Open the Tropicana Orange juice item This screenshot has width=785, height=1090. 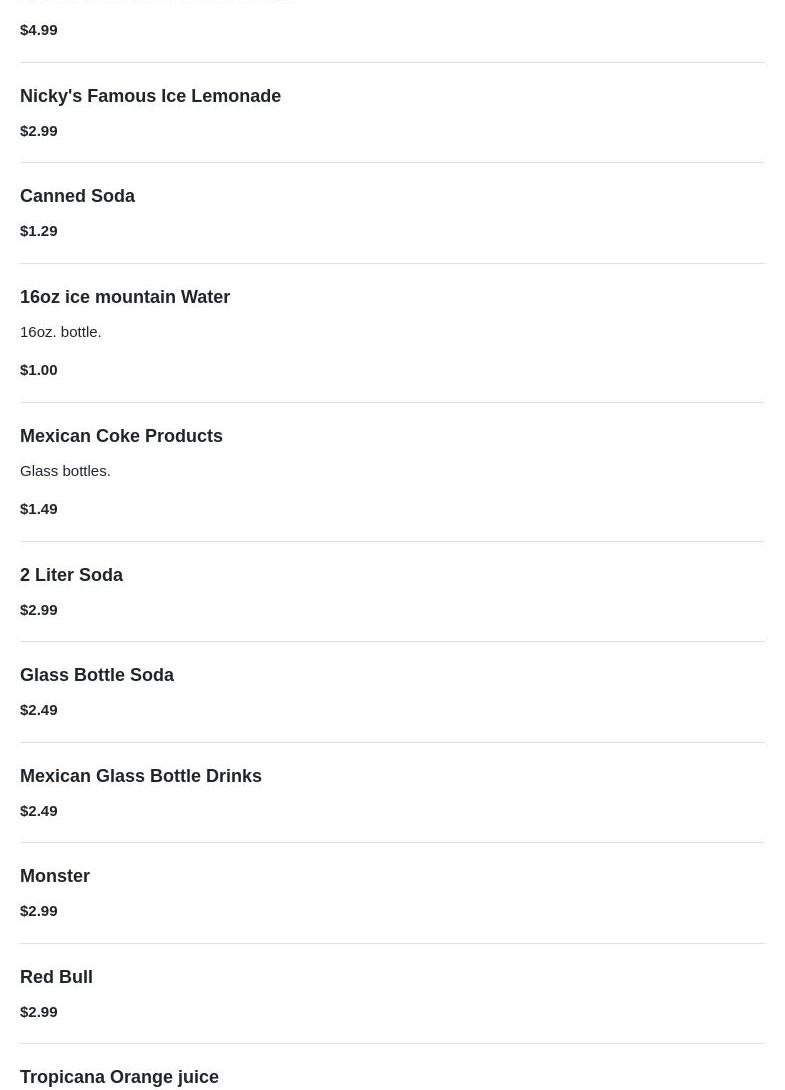point(119,1077)
